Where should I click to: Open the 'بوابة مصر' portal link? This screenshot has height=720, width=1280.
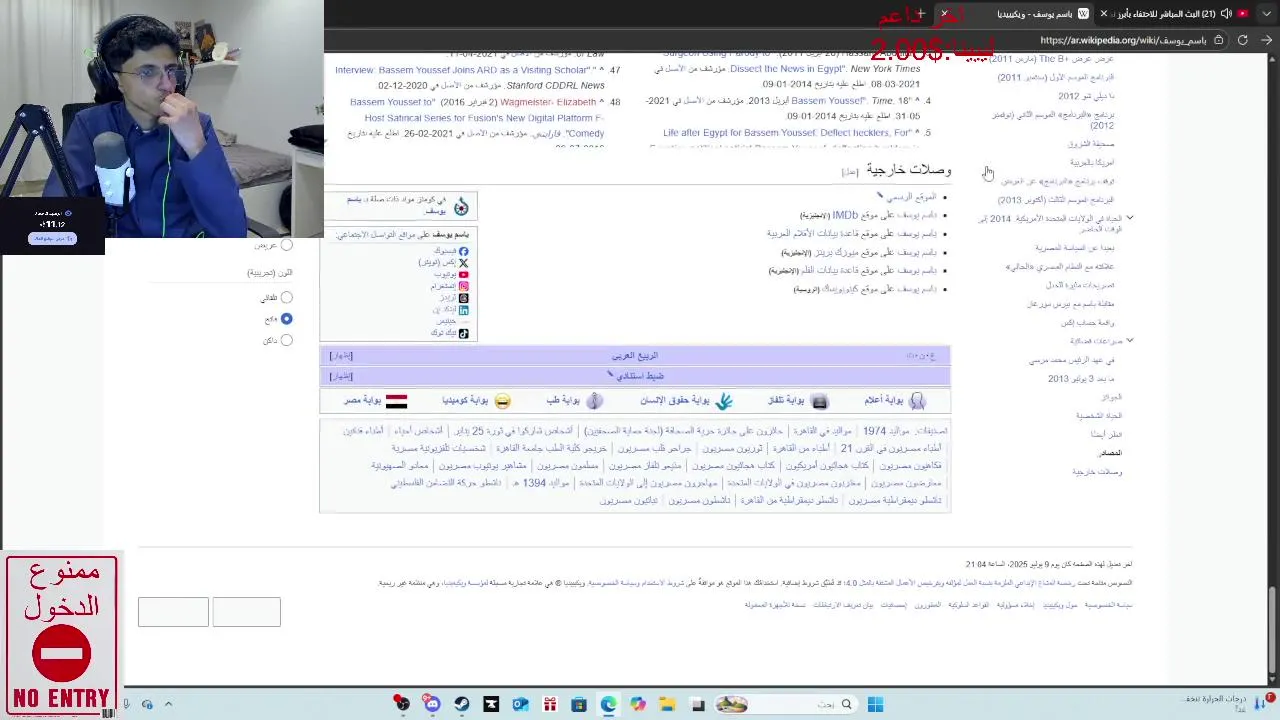click(362, 401)
